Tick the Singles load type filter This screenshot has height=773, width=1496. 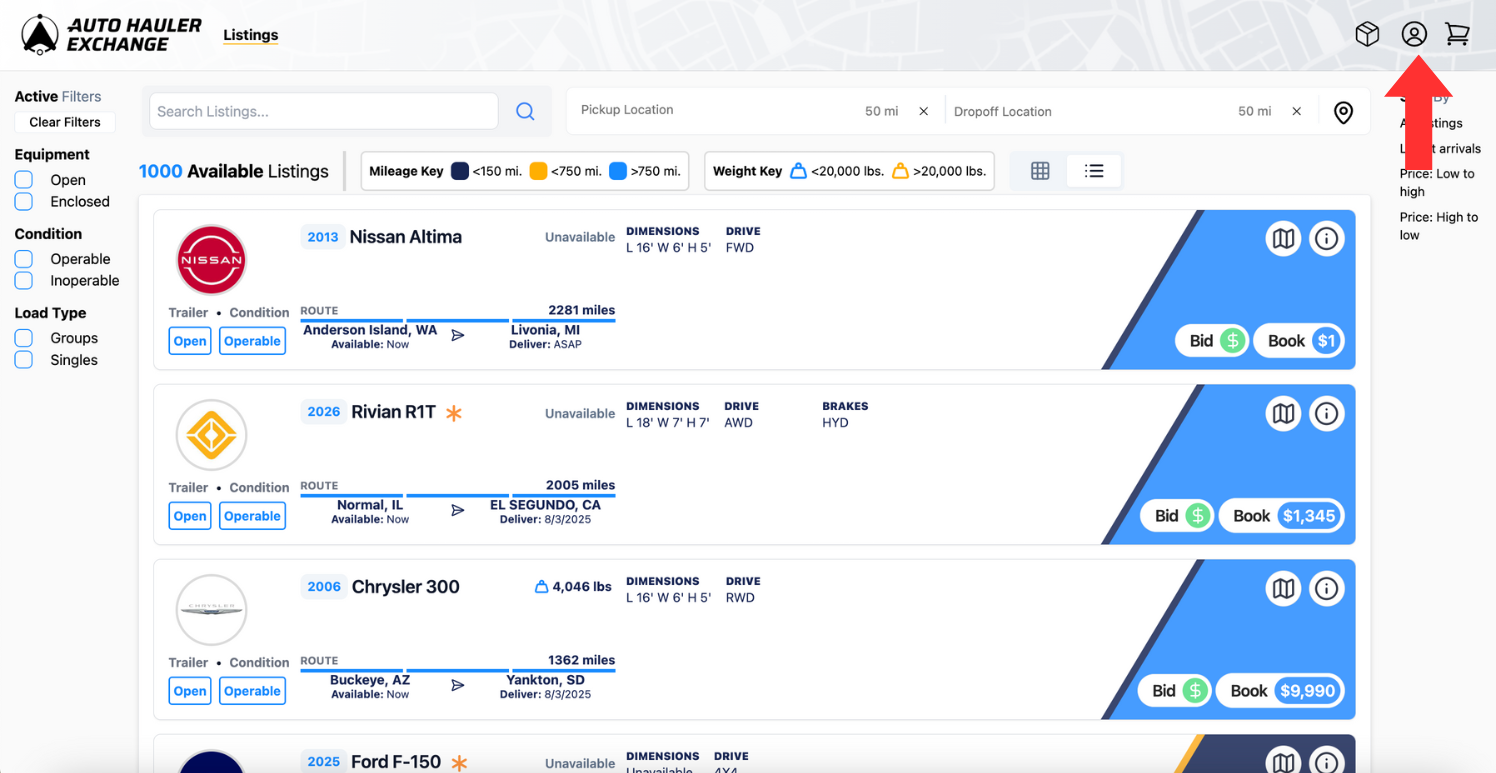click(x=24, y=360)
